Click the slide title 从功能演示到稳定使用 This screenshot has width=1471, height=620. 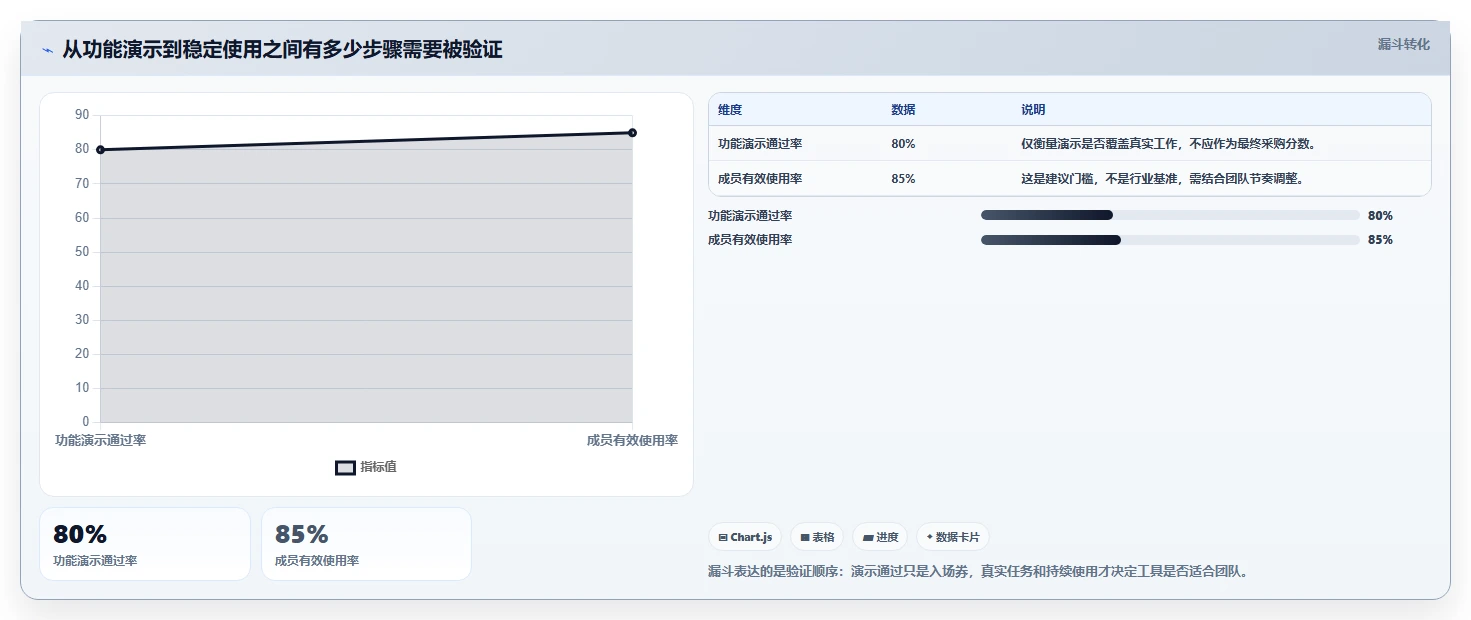coord(282,50)
